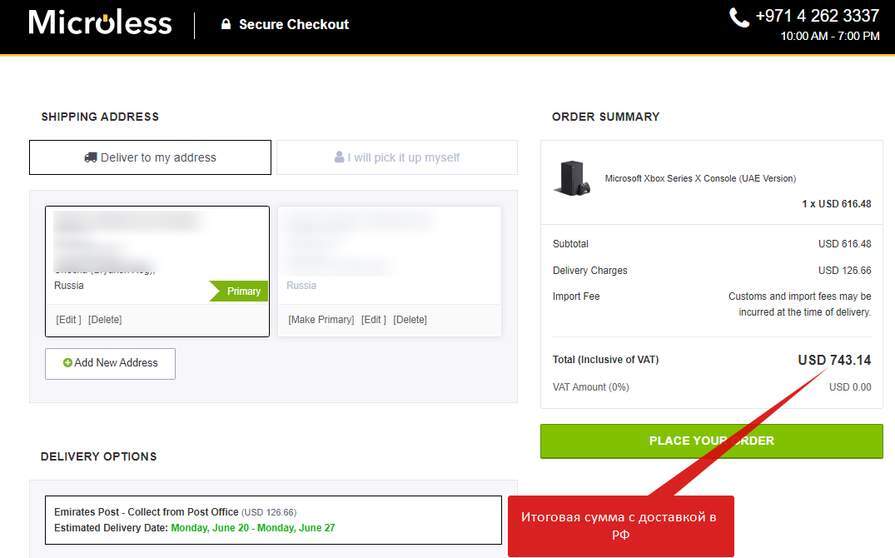Delete the primary shipping address
895x558 pixels.
click(x=105, y=320)
